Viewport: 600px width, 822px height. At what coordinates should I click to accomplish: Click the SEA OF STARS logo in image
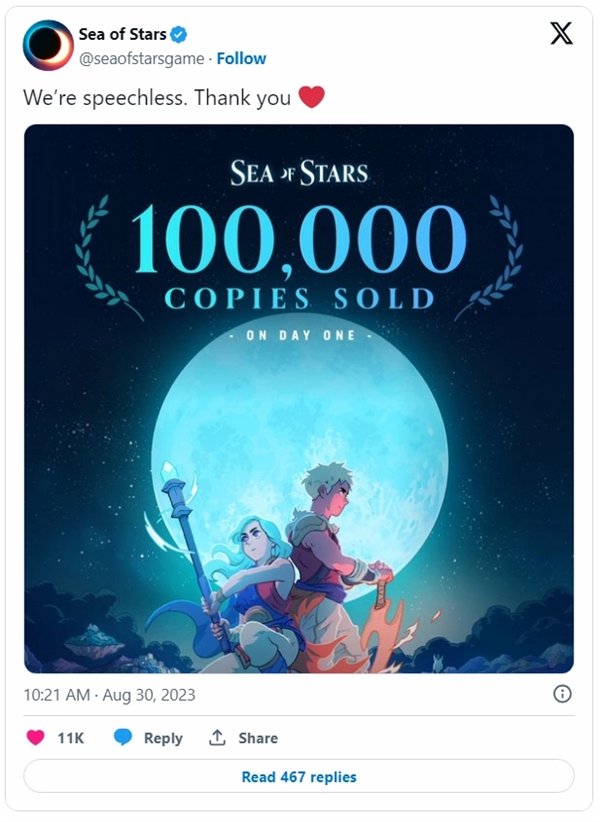(299, 172)
